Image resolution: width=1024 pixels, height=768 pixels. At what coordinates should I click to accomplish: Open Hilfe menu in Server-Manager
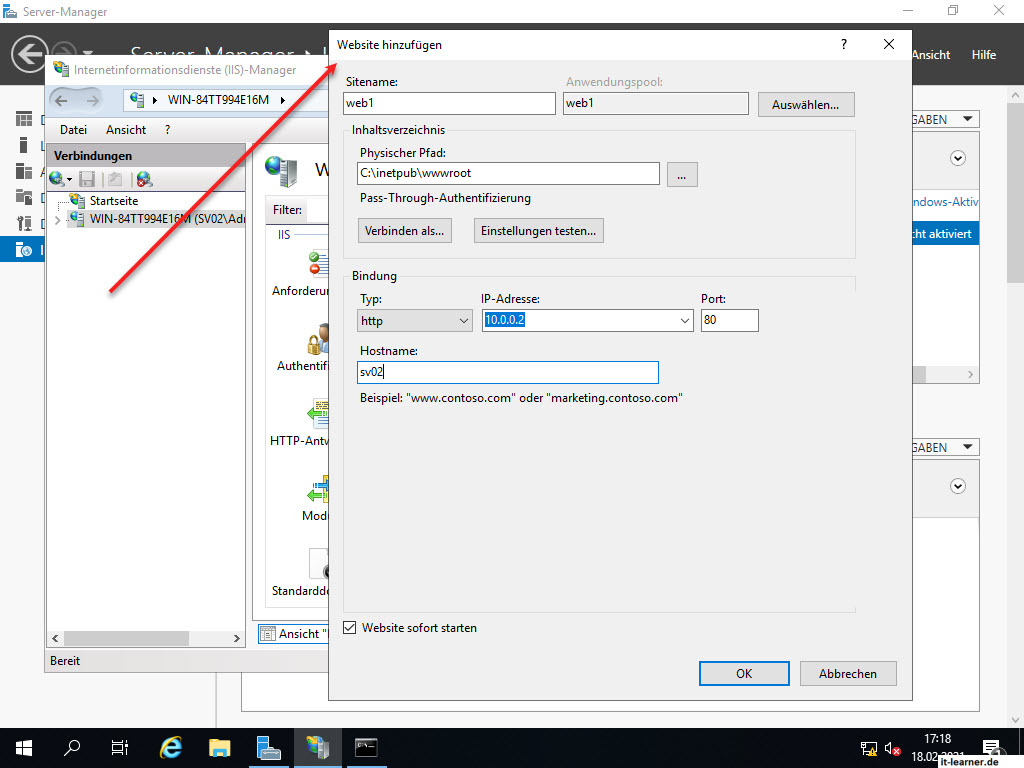[984, 55]
